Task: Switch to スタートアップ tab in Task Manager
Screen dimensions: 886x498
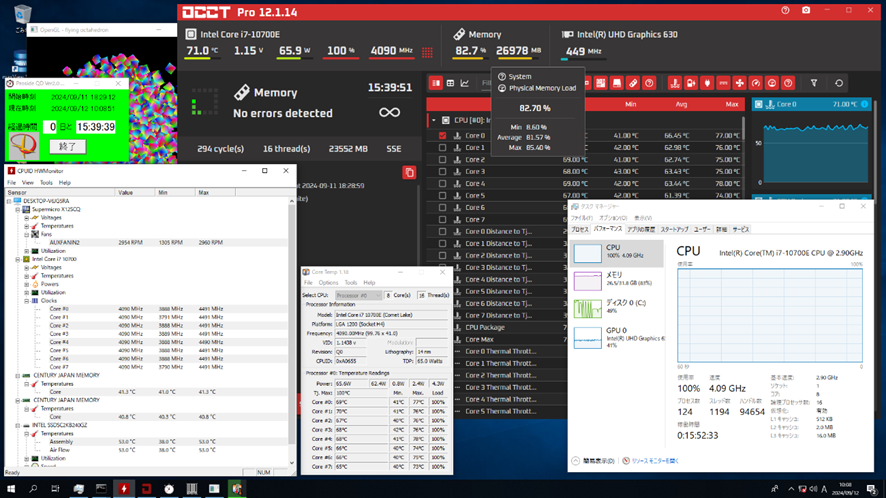Action: (674, 229)
